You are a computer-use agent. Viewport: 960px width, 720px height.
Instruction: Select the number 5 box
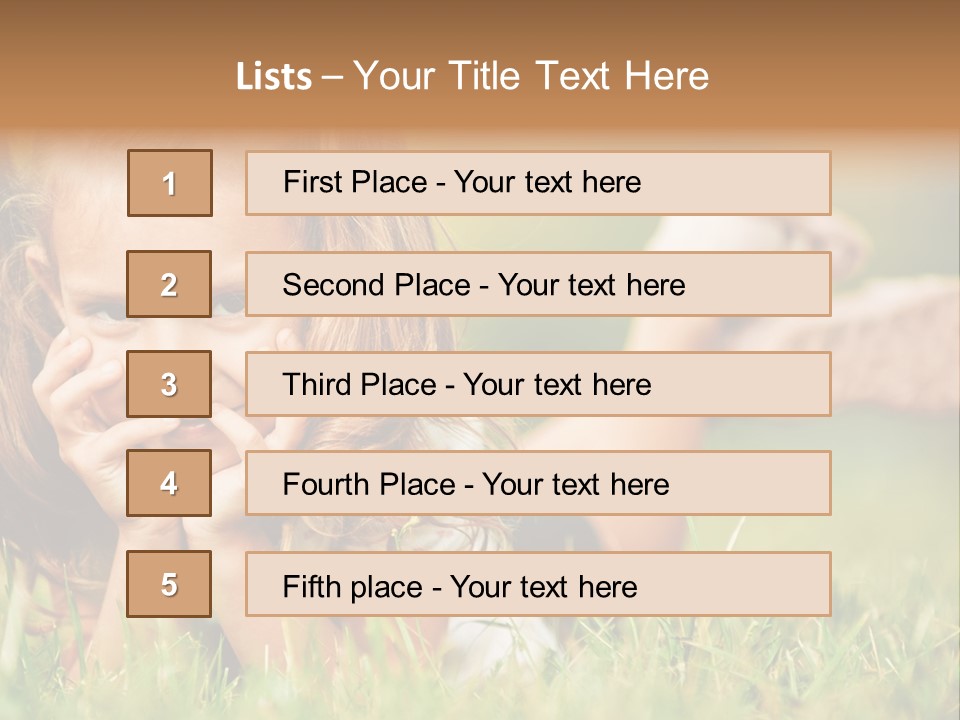(x=169, y=584)
